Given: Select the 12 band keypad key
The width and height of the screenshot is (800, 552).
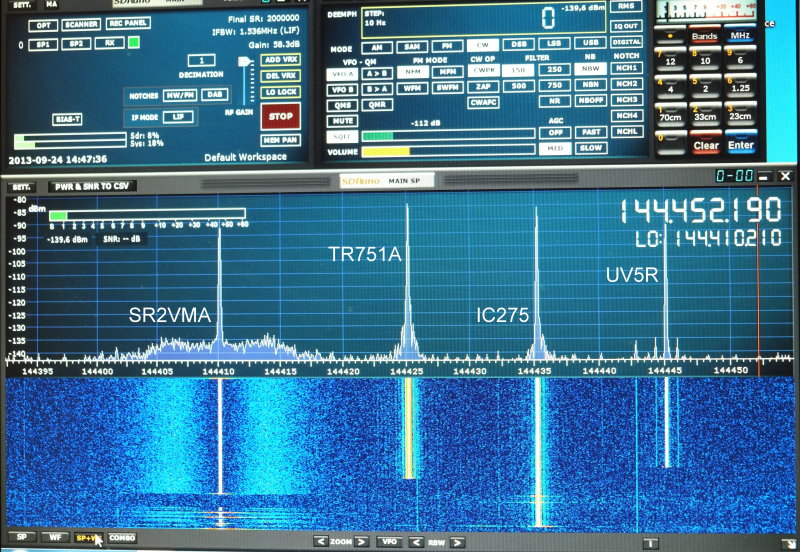Looking at the screenshot, I should click(x=670, y=58).
